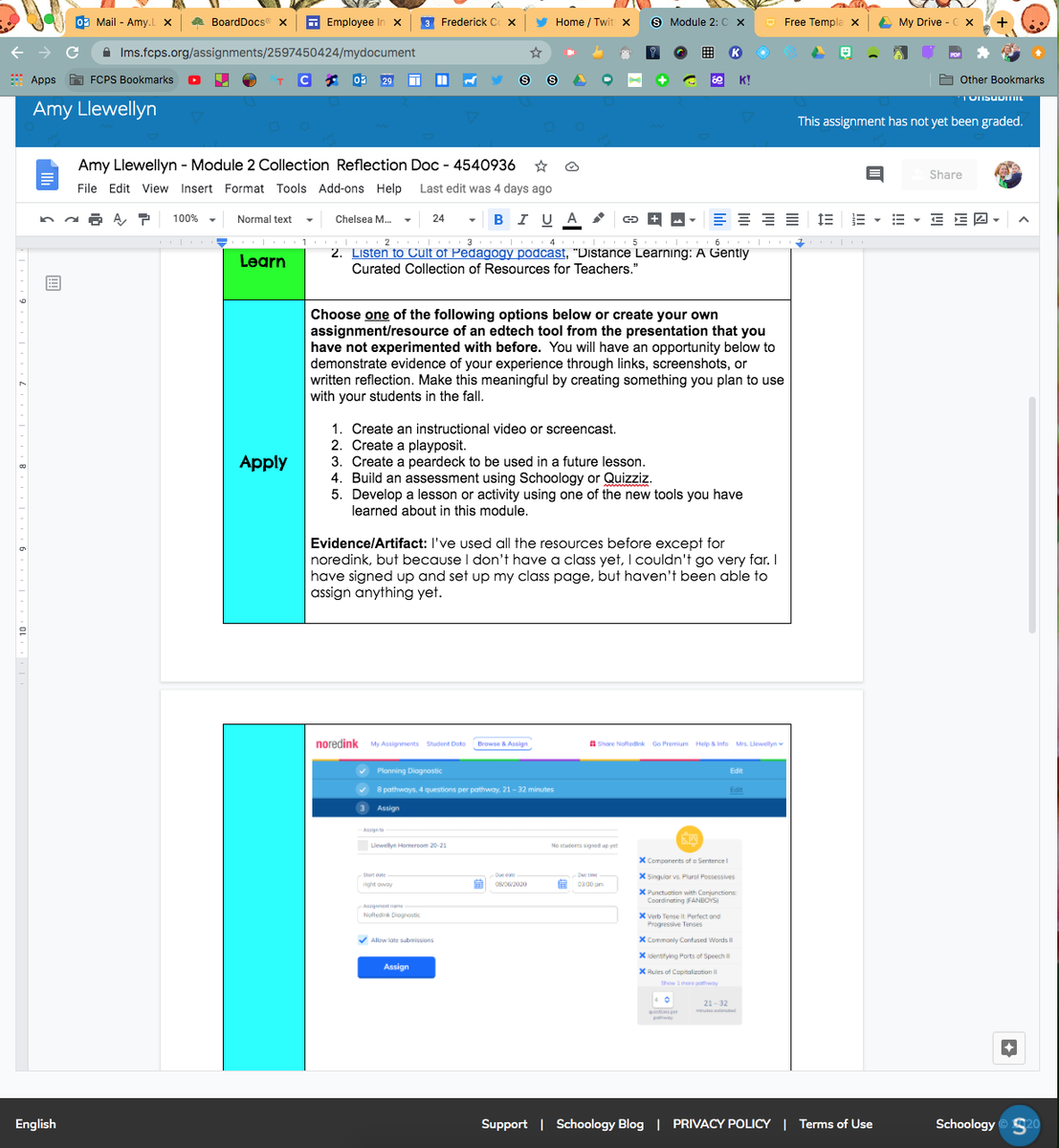Open a new browser tab
This screenshot has width=1059, height=1148.
click(x=1002, y=21)
